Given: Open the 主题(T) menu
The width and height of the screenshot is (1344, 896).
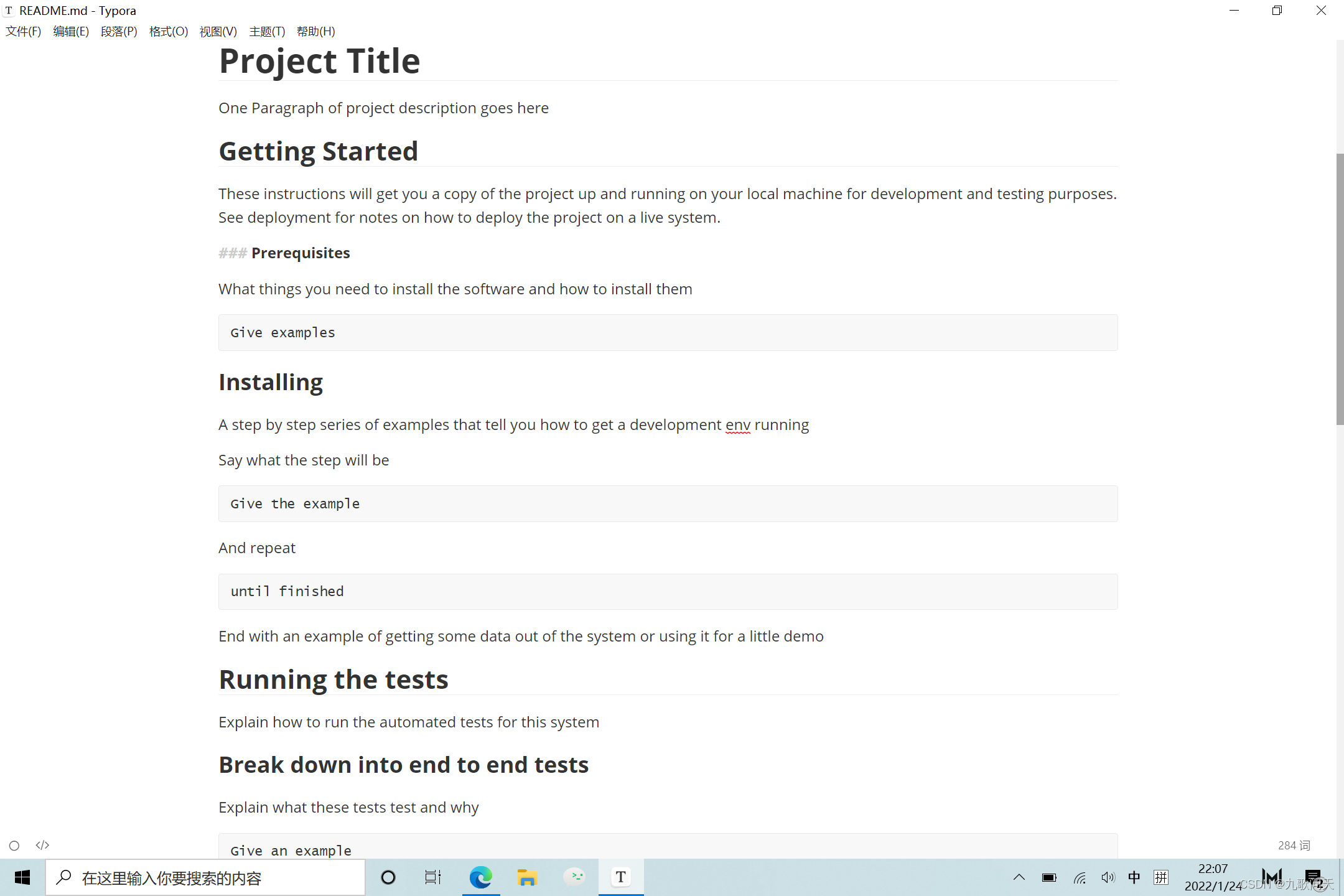Looking at the screenshot, I should tap(267, 31).
